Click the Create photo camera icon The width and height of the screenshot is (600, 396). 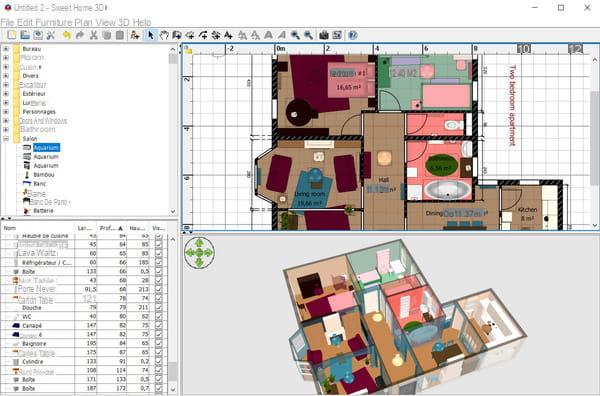(324, 35)
